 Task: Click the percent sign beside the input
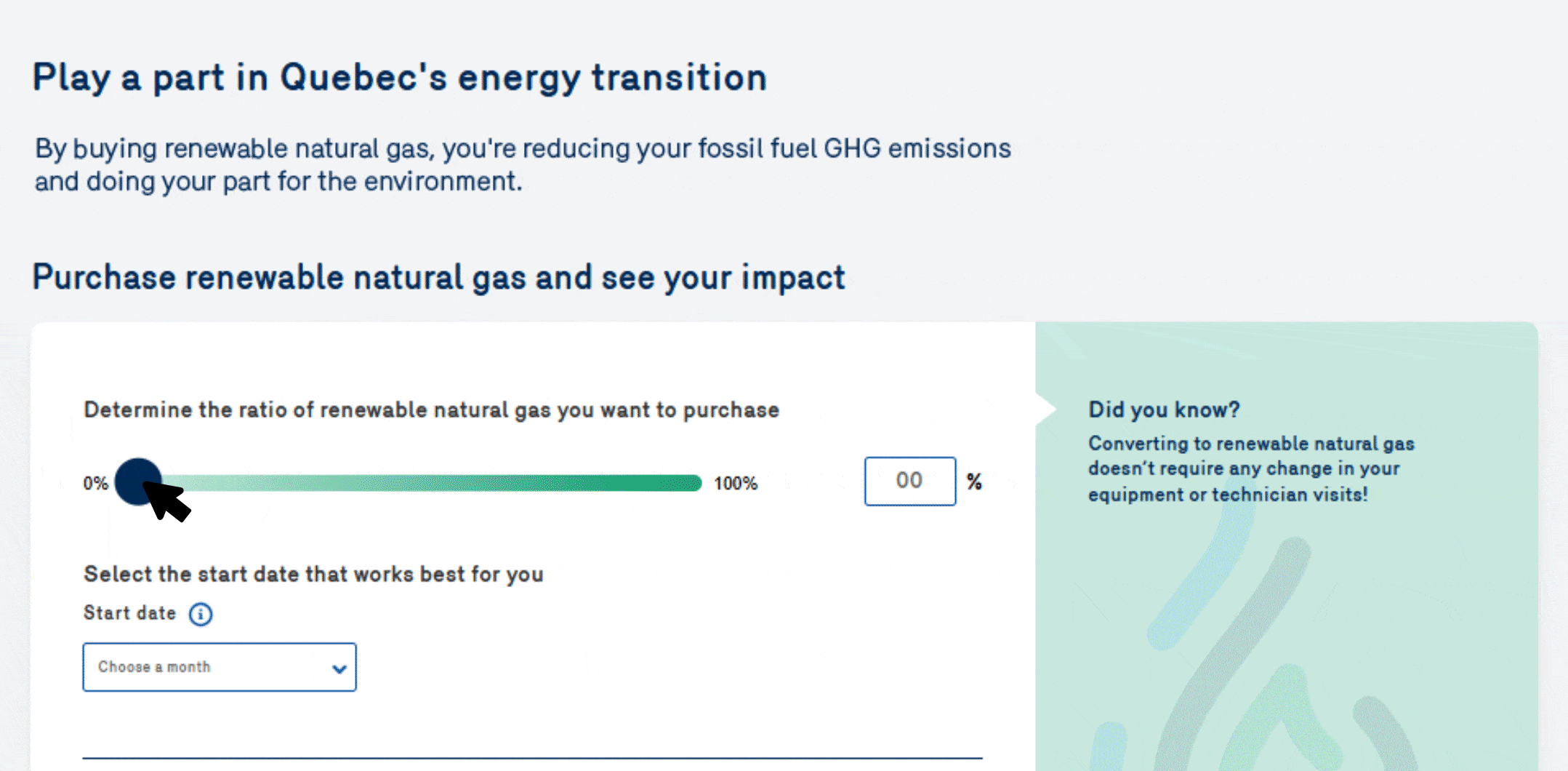point(974,482)
